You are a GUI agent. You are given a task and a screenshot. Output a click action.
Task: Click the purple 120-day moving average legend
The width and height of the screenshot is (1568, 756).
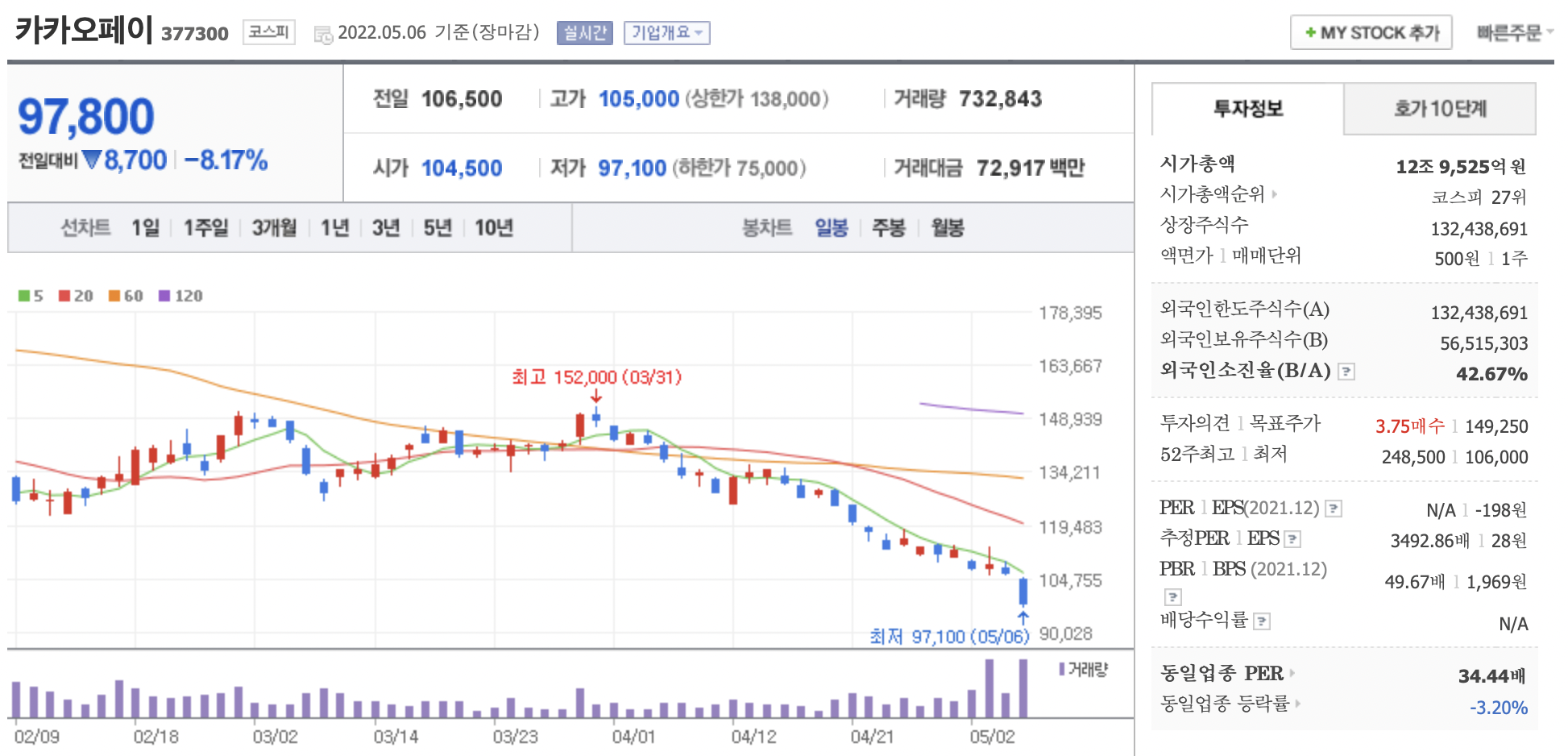(180, 296)
